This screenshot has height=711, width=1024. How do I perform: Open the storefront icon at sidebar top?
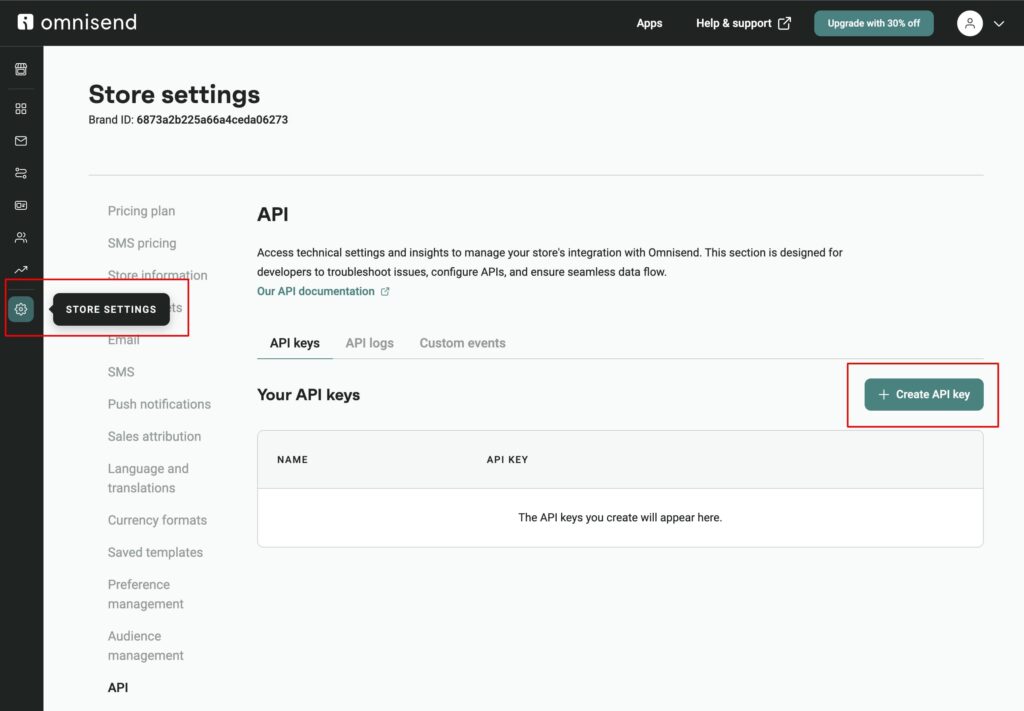click(21, 69)
